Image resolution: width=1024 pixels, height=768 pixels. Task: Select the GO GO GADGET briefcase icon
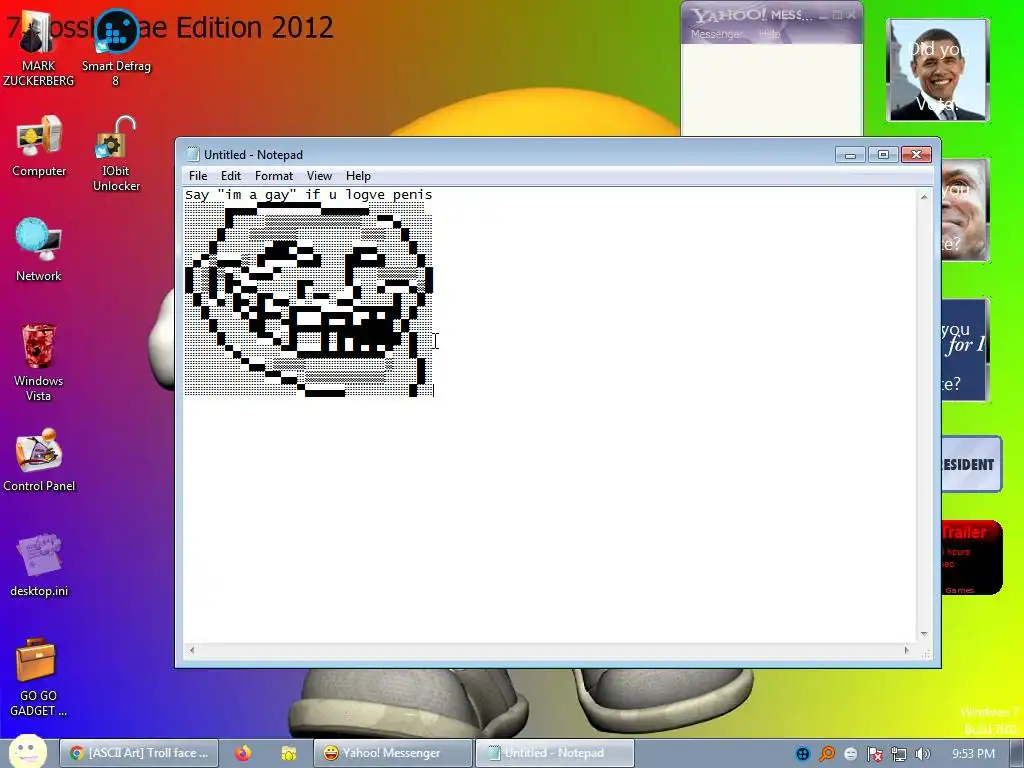[39, 678]
